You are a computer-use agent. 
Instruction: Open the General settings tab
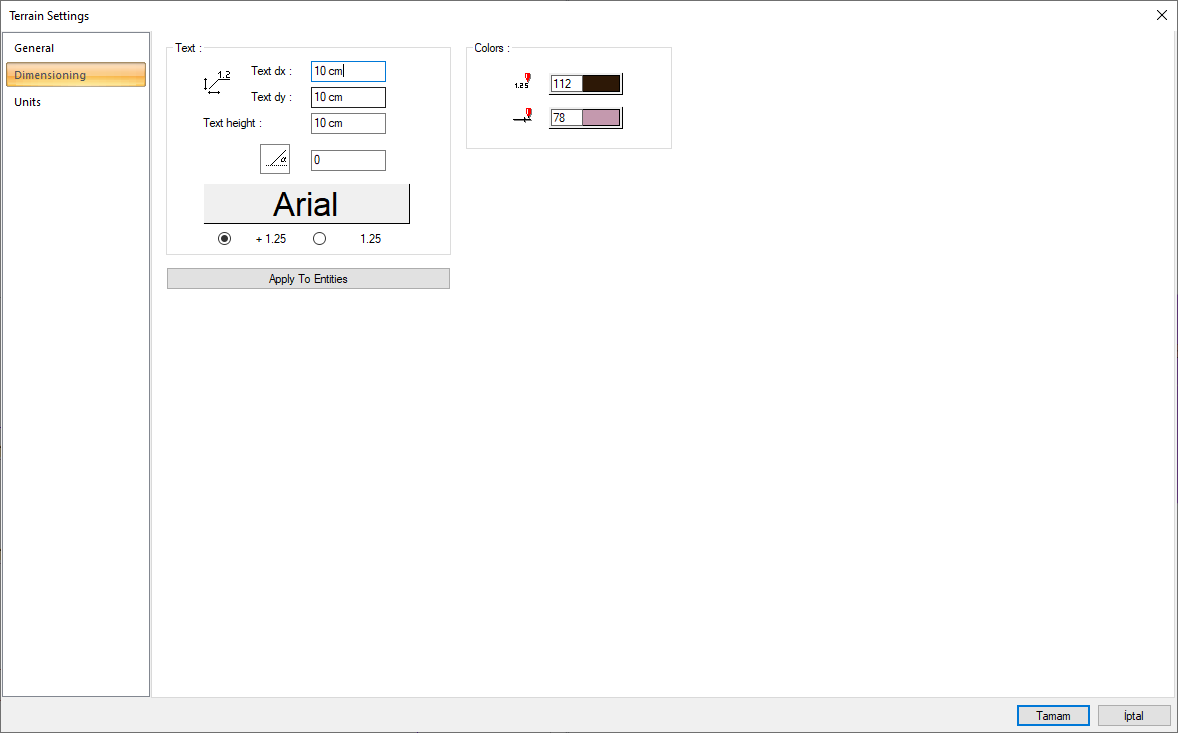click(x=34, y=48)
